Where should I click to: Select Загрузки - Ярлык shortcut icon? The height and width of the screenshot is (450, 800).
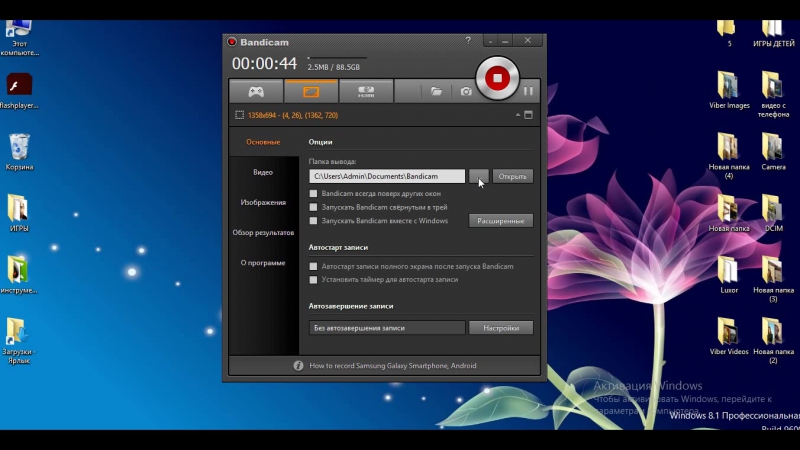(x=19, y=340)
